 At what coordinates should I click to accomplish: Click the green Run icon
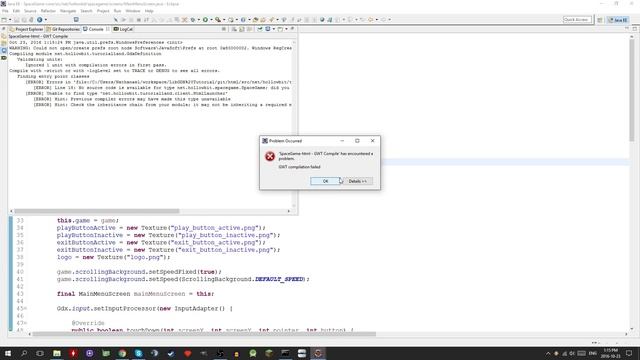tap(205, 20)
